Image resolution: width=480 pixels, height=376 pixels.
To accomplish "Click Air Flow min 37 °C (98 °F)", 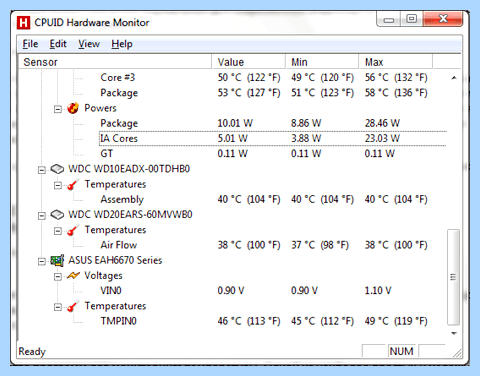I will (320, 245).
